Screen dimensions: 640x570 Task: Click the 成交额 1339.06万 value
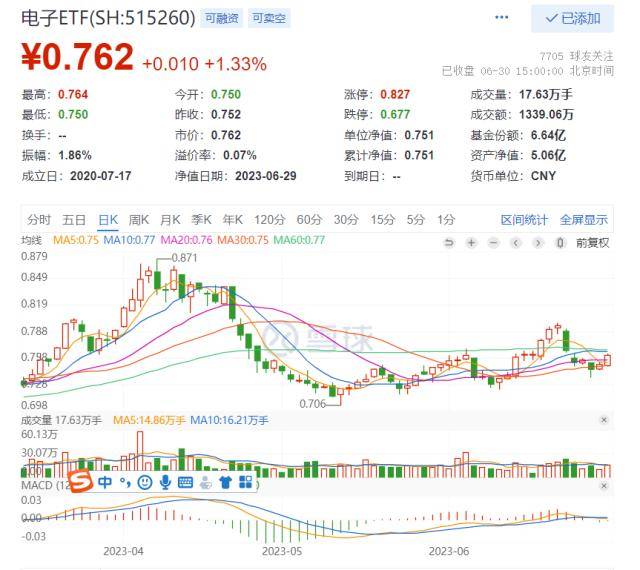(x=546, y=115)
